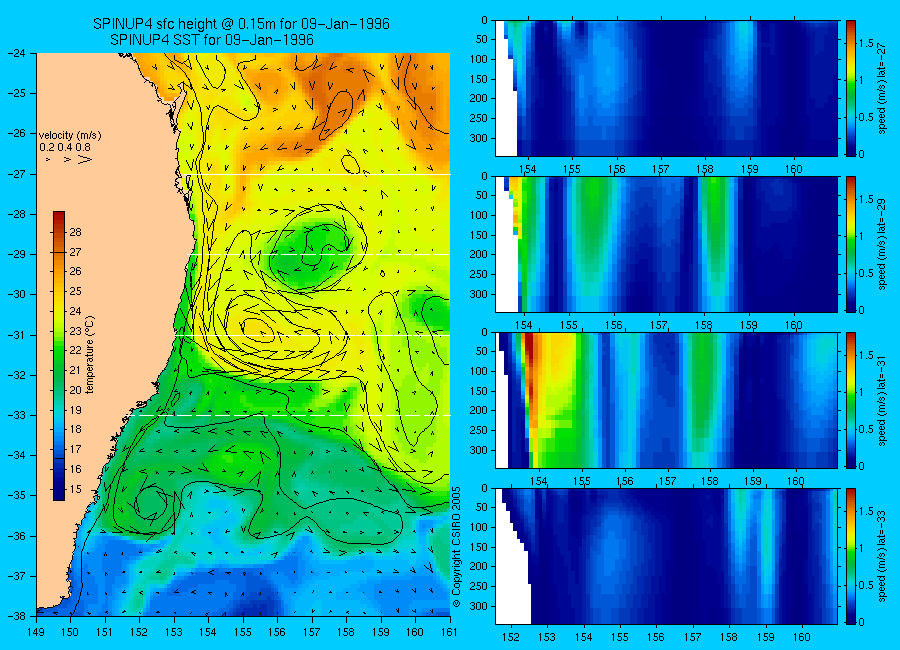
Task: Click the 157 longitude tick under lat=-27 panel
Action: tap(661, 169)
